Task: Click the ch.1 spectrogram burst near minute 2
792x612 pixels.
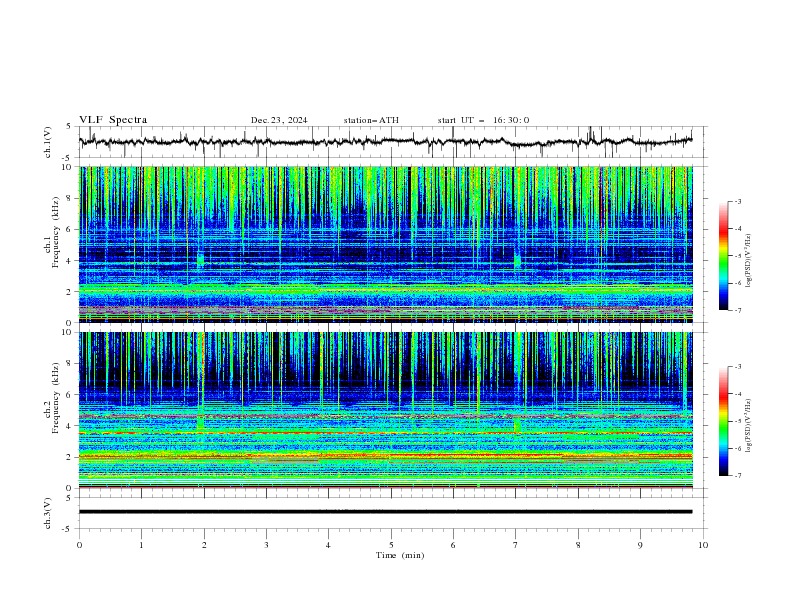Action: tap(201, 260)
